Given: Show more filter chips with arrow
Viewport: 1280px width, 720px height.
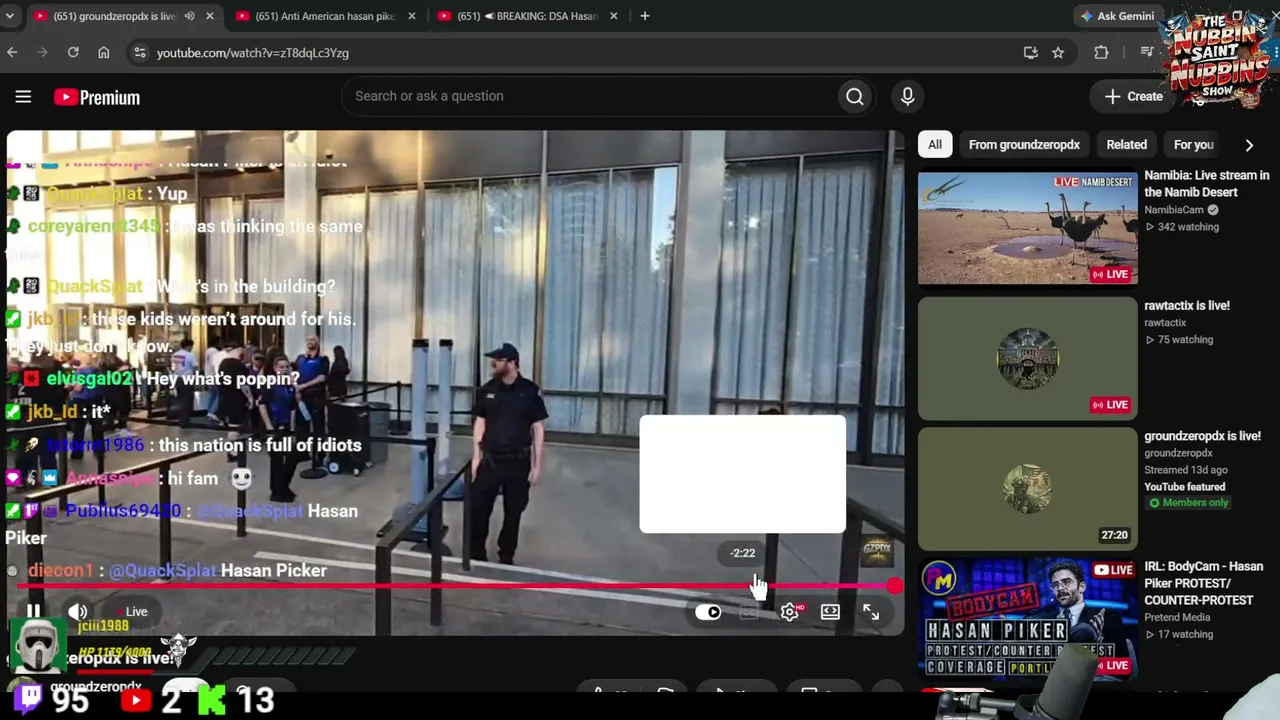Looking at the screenshot, I should [x=1249, y=145].
